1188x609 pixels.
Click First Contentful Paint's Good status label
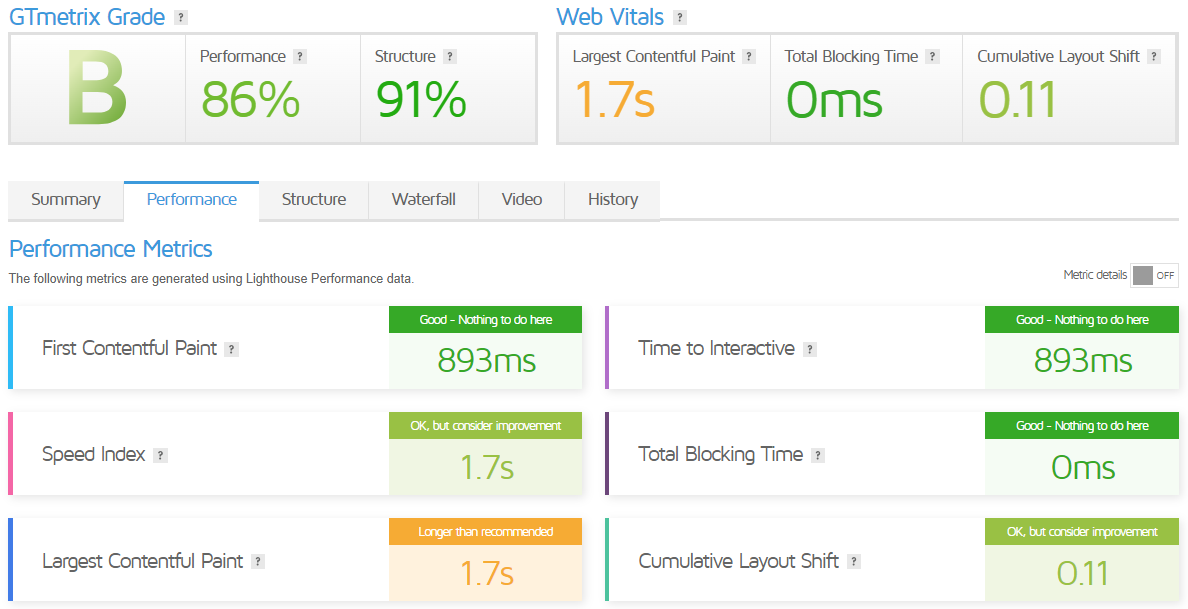(x=486, y=320)
